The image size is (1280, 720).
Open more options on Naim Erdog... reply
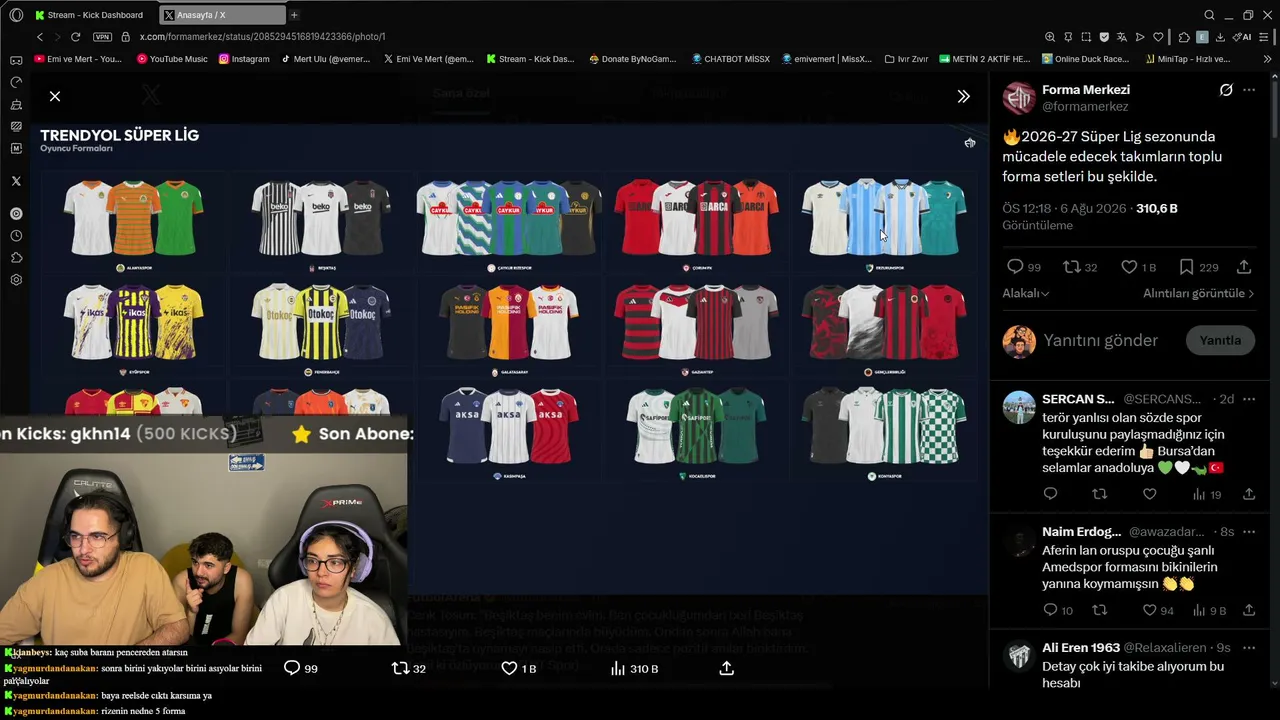[x=1249, y=532]
